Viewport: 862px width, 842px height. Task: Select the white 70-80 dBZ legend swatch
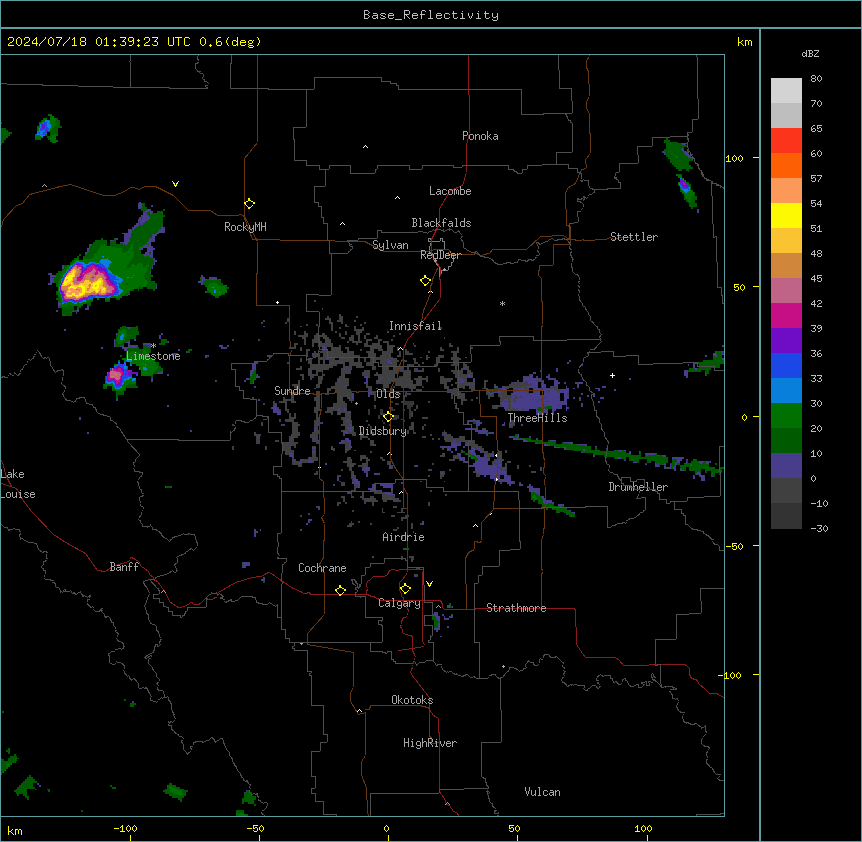coord(786,91)
